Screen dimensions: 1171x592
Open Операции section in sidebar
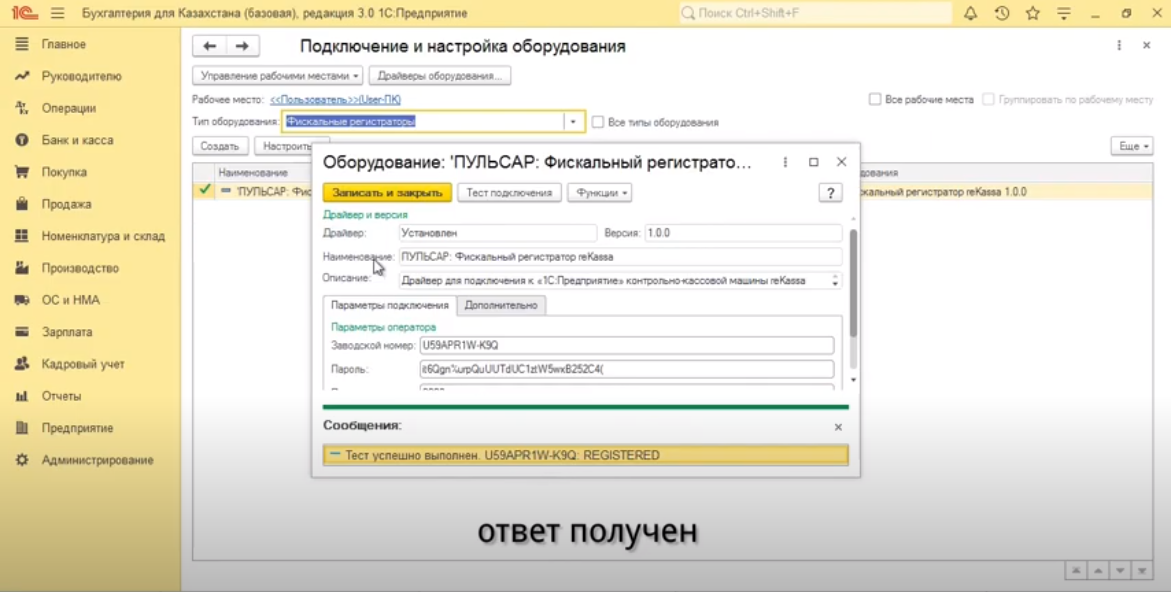click(69, 108)
